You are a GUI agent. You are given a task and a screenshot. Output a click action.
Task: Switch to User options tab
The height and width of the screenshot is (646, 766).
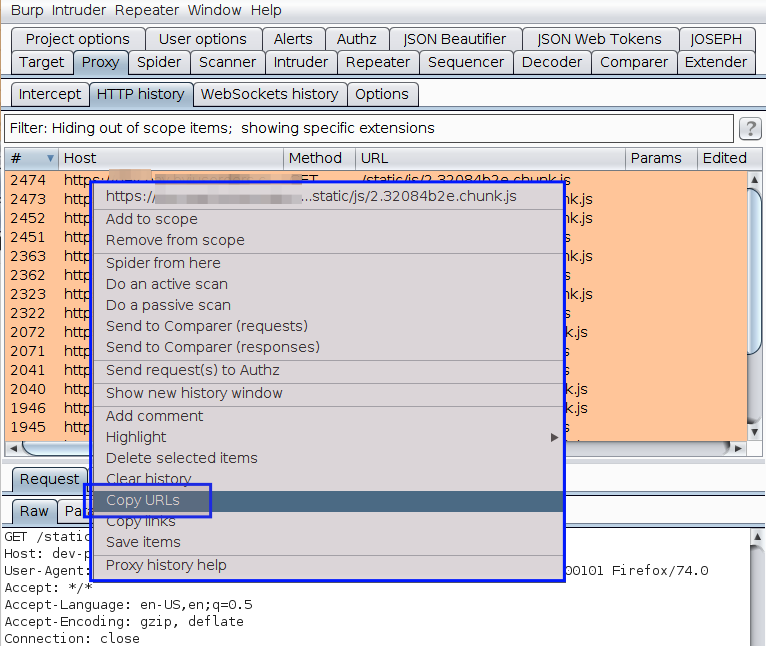pyautogui.click(x=203, y=39)
